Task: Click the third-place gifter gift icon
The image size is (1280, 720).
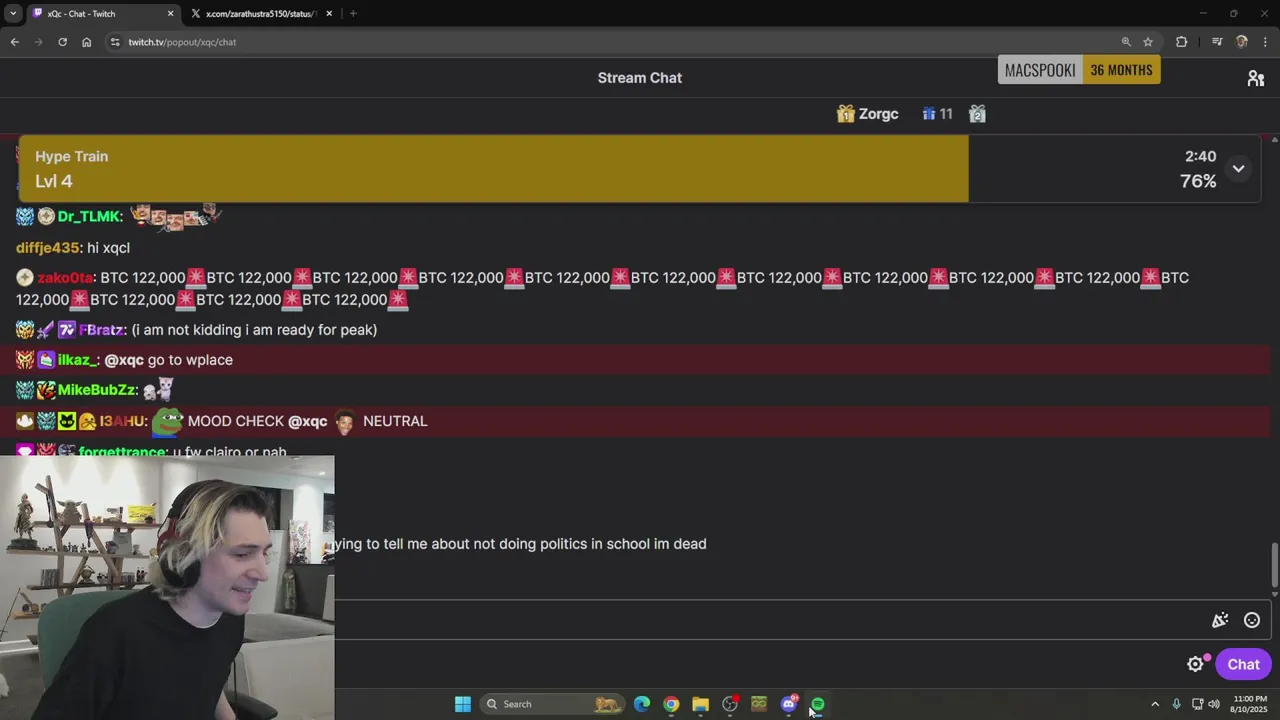Action: [977, 114]
